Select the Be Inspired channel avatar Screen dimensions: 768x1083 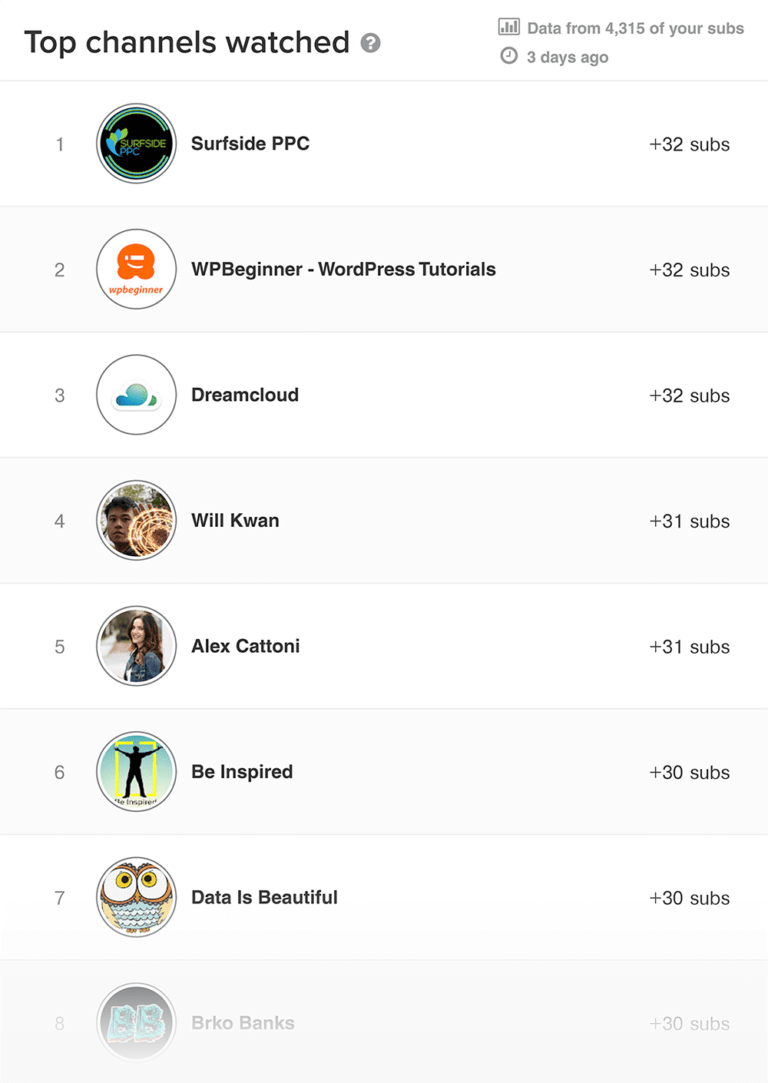point(136,772)
